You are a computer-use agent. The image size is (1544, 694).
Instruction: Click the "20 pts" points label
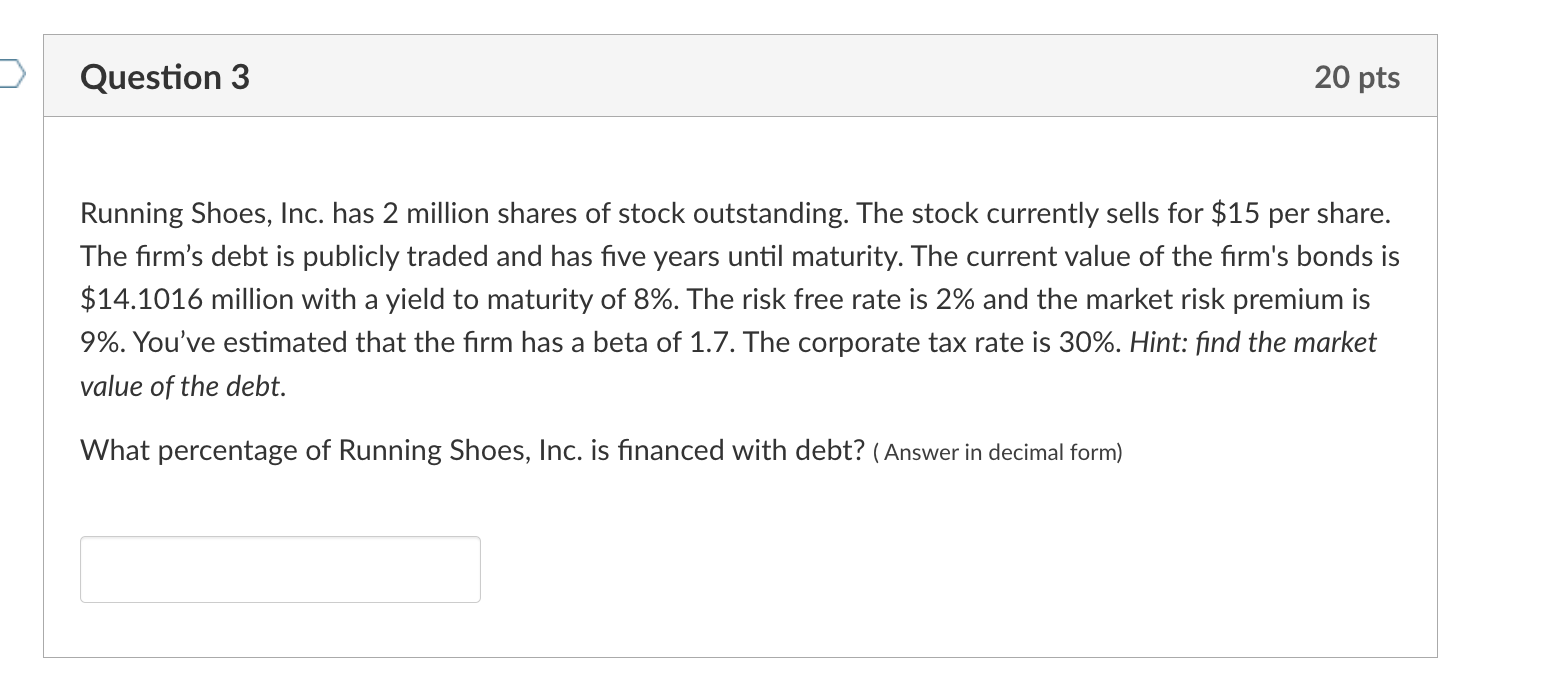click(x=1357, y=77)
